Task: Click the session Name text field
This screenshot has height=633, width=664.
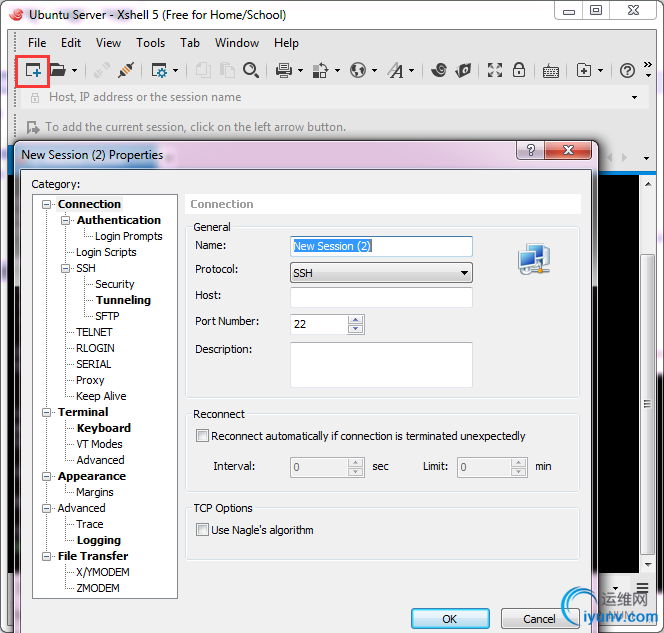Action: (381, 246)
